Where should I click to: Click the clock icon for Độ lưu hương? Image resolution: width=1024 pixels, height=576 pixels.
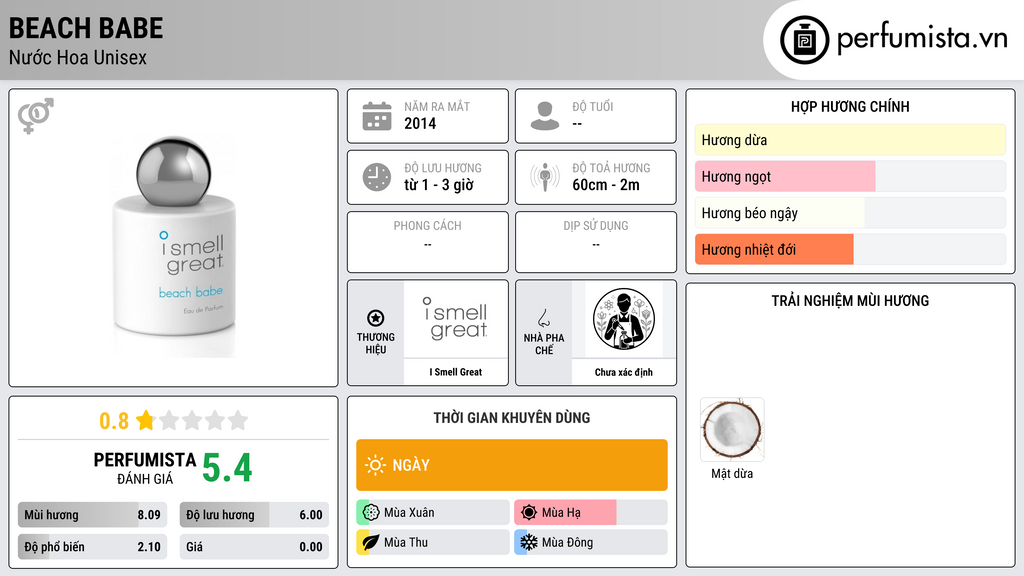(377, 177)
